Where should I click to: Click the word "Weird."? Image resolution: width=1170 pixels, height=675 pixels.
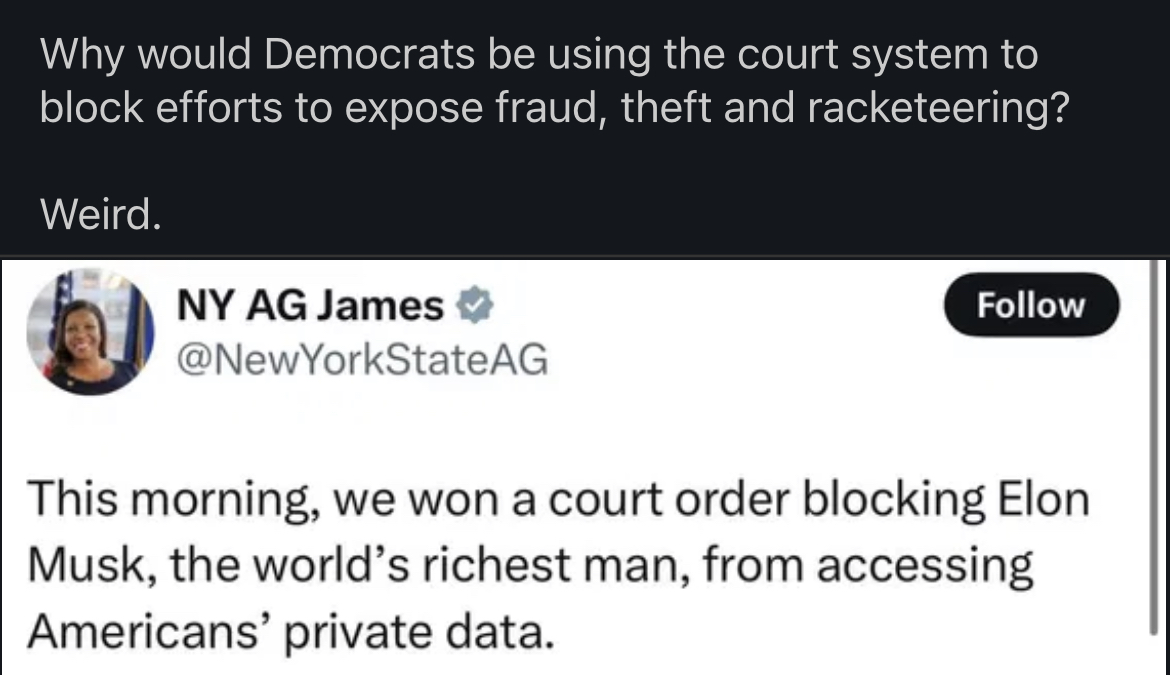[x=101, y=212]
